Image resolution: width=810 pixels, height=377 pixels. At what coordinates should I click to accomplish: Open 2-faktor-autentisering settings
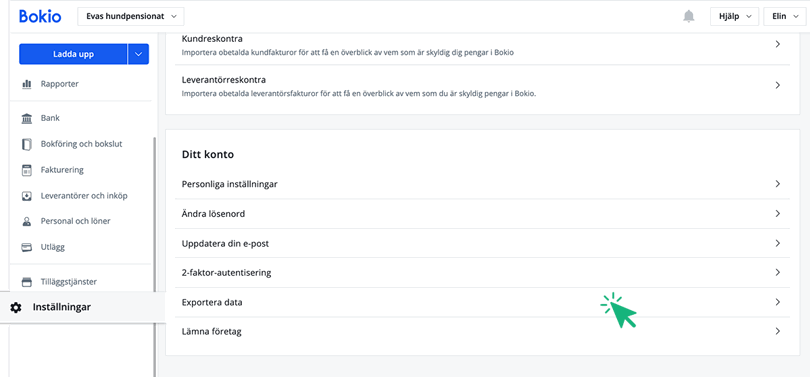pyautogui.click(x=482, y=273)
